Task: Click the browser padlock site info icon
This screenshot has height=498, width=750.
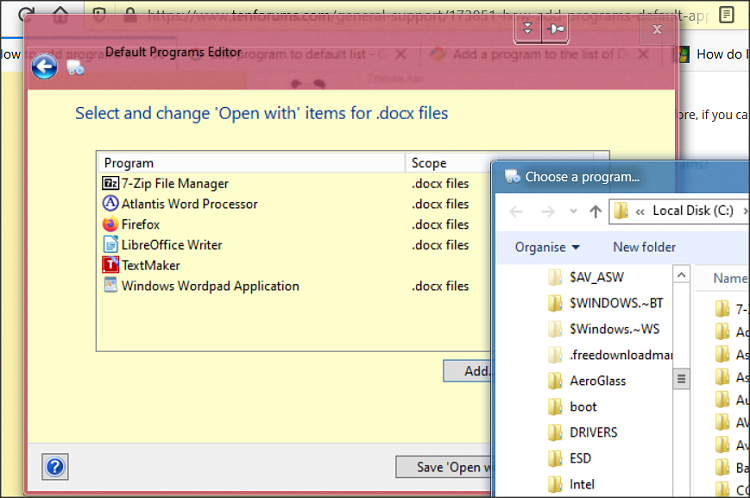Action: coord(130,14)
